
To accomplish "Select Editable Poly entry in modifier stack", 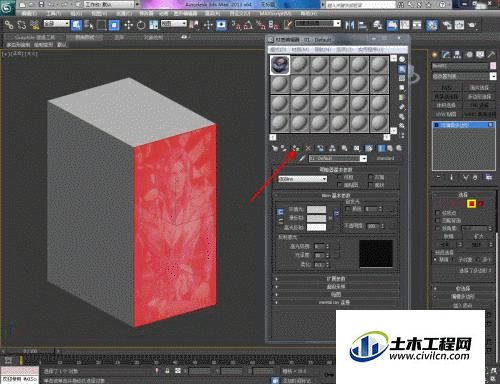I will (x=464, y=125).
